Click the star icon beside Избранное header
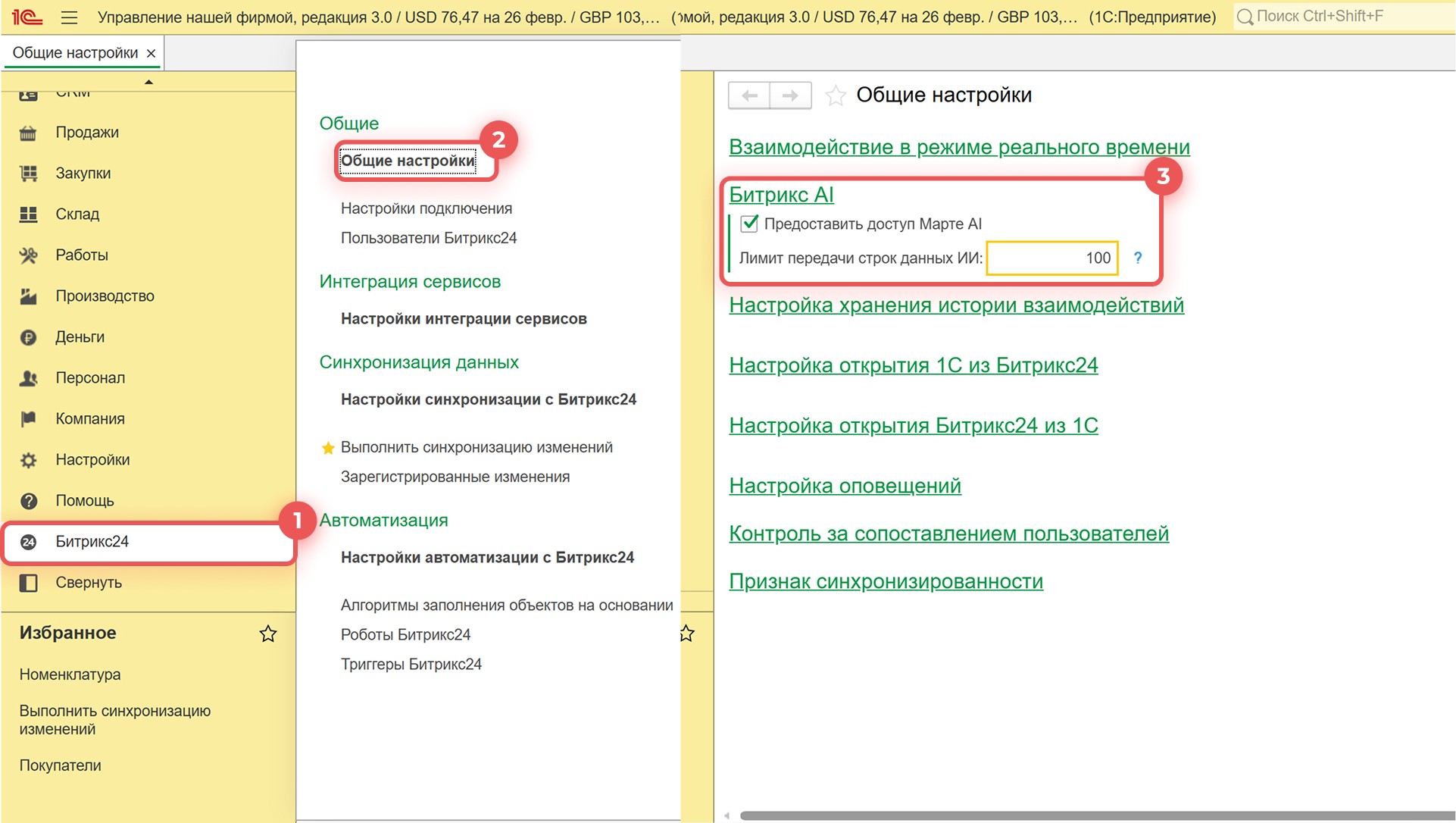The width and height of the screenshot is (1456, 823). coord(268,634)
